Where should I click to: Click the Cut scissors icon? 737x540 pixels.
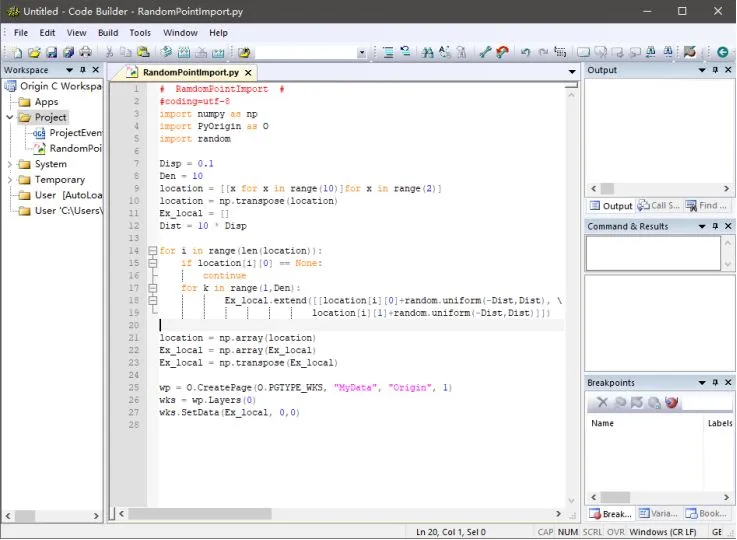click(x=109, y=52)
